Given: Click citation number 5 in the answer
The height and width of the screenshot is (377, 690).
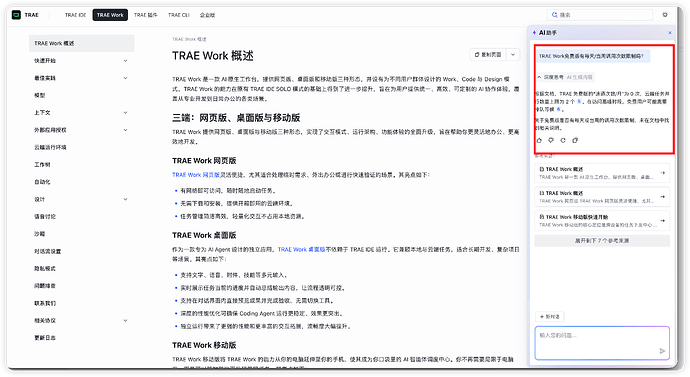Looking at the screenshot, I should [x=579, y=102].
